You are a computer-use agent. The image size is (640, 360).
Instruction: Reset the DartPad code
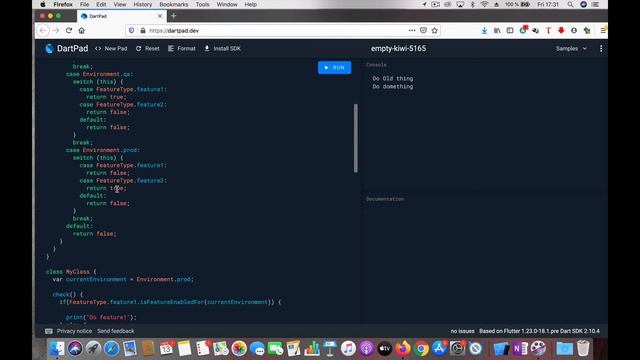point(147,49)
